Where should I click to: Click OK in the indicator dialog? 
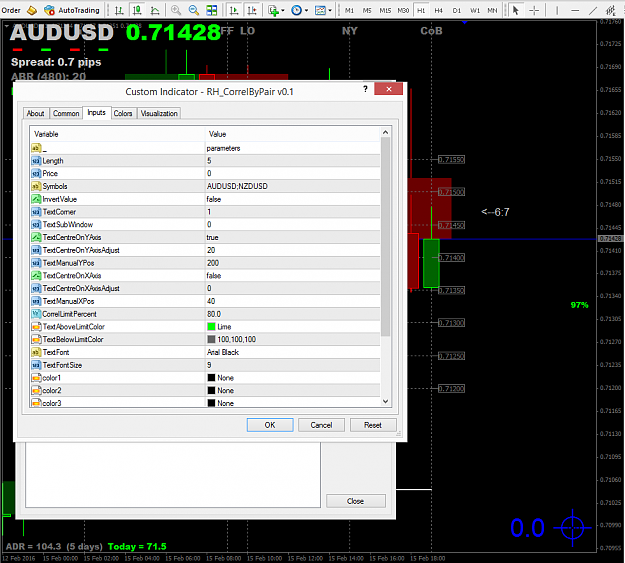(270, 425)
